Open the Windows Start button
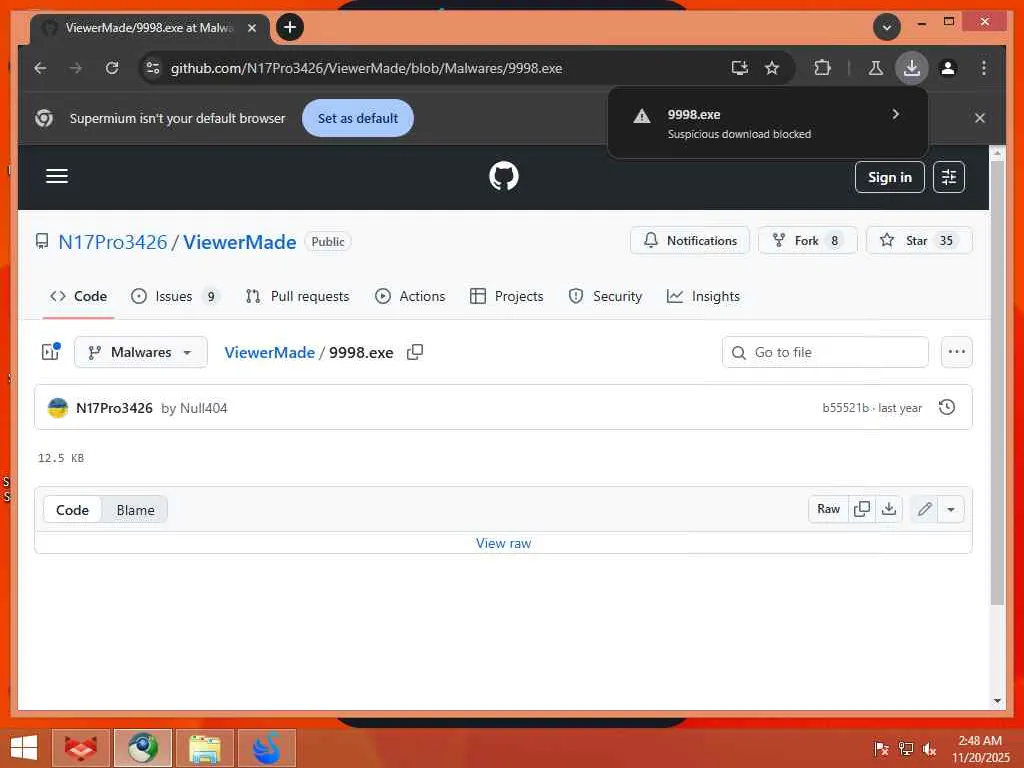Image resolution: width=1024 pixels, height=768 pixels. coord(24,748)
